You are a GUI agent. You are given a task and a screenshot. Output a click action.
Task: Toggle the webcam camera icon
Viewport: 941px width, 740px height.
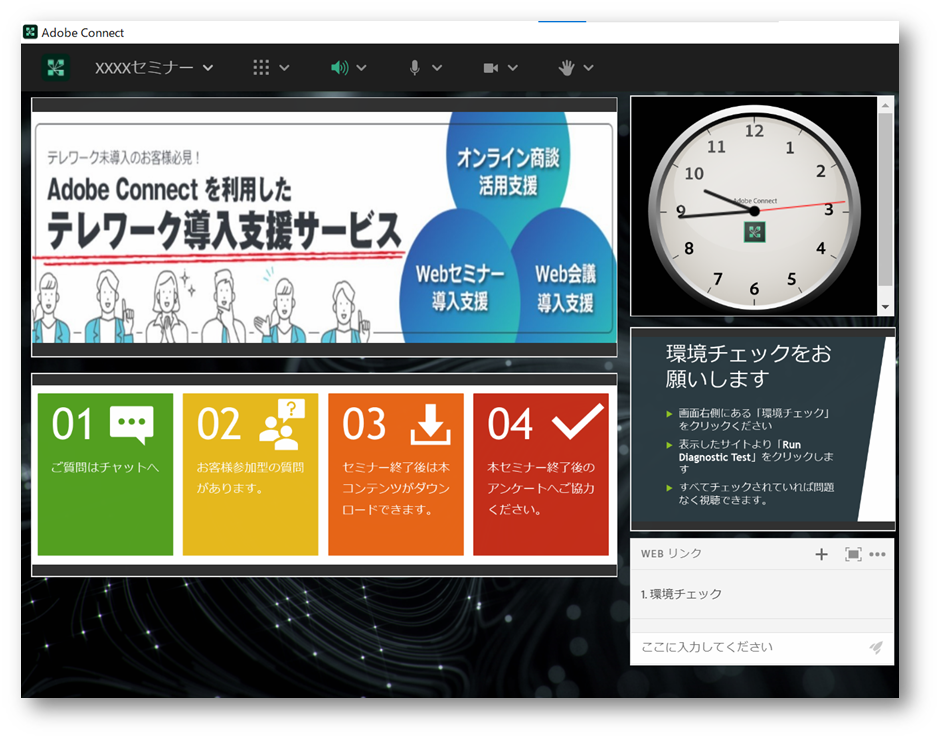[491, 68]
